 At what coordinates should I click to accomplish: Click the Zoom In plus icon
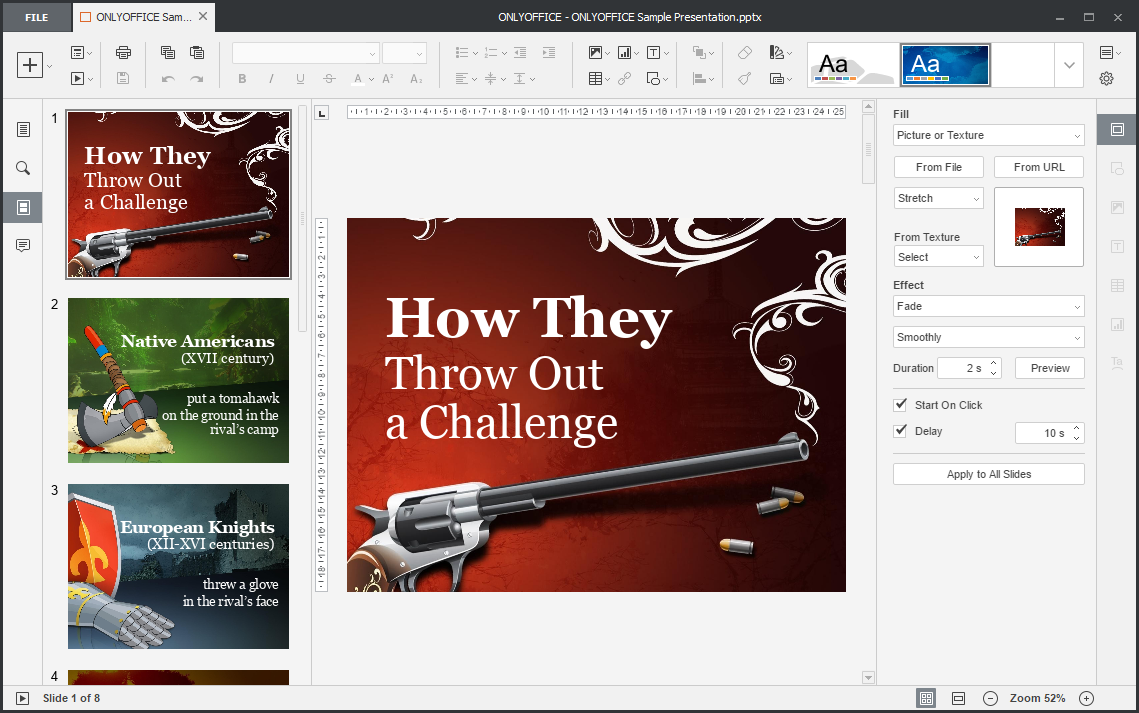point(1086,698)
